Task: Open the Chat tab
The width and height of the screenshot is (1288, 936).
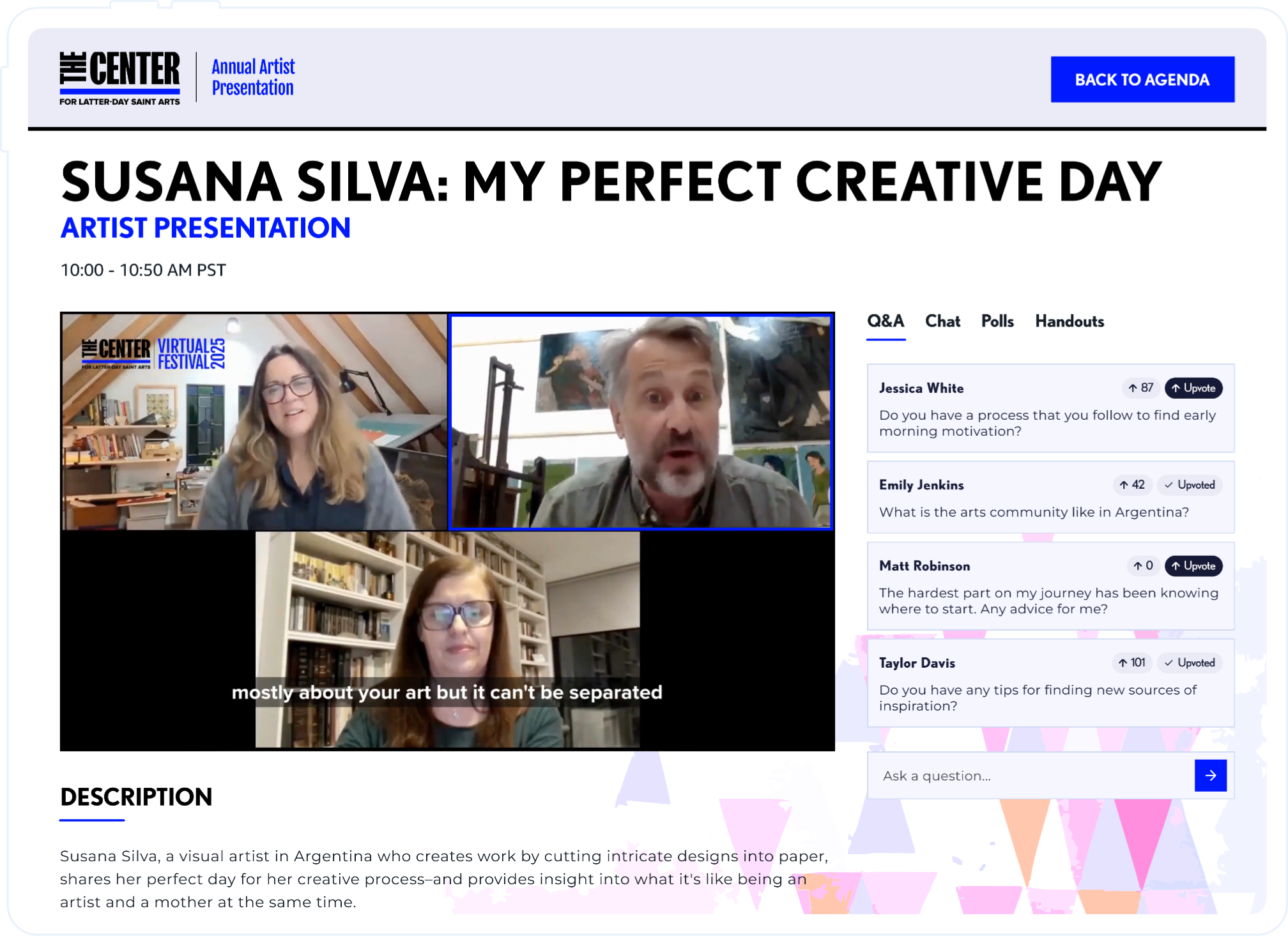Action: 942,321
